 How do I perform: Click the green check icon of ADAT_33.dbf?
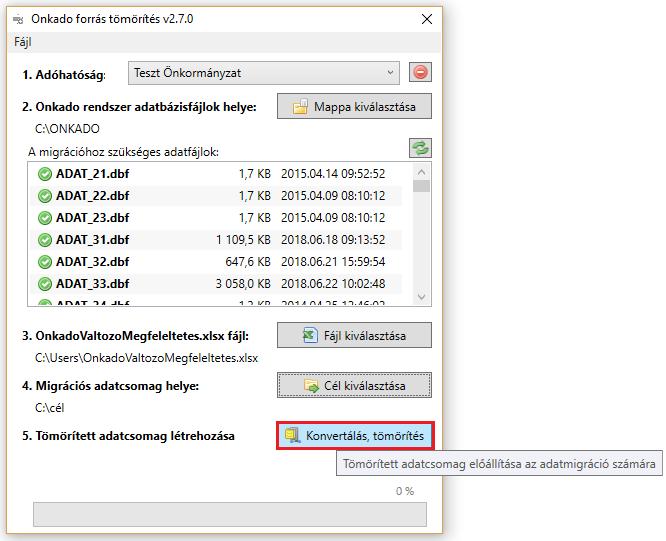[45, 284]
